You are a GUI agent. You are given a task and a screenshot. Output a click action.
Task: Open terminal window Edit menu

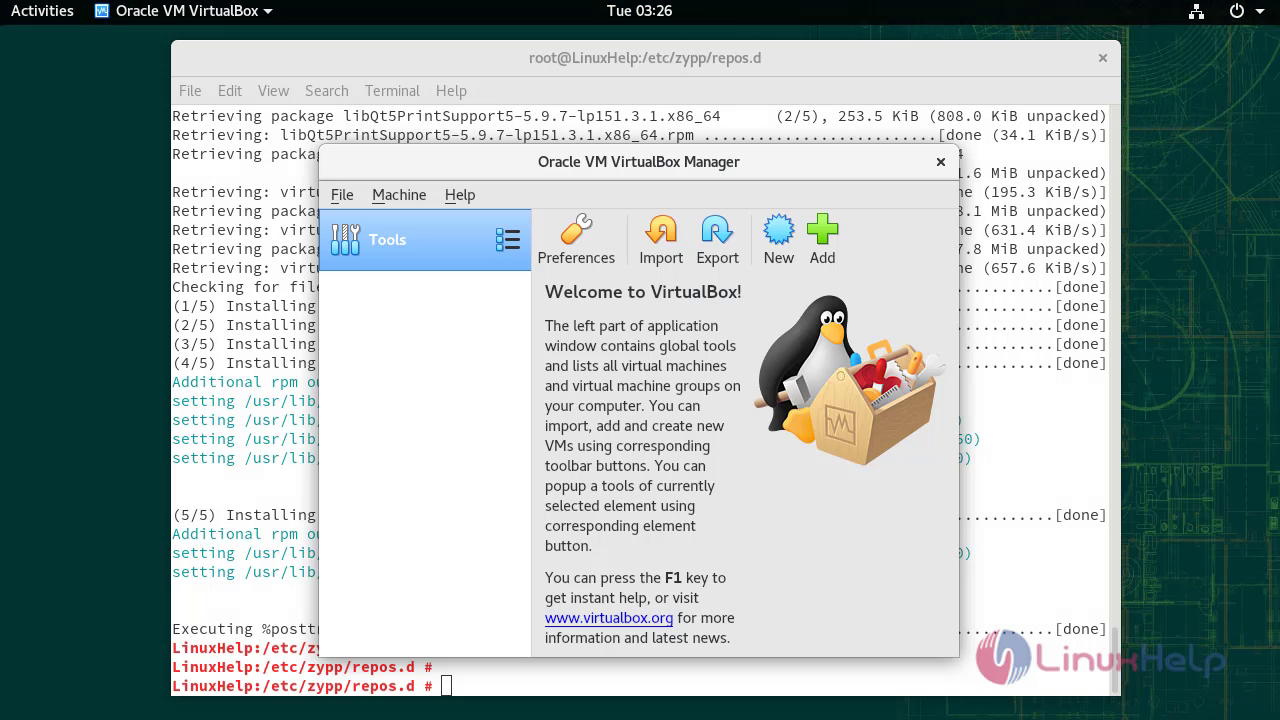(x=230, y=90)
